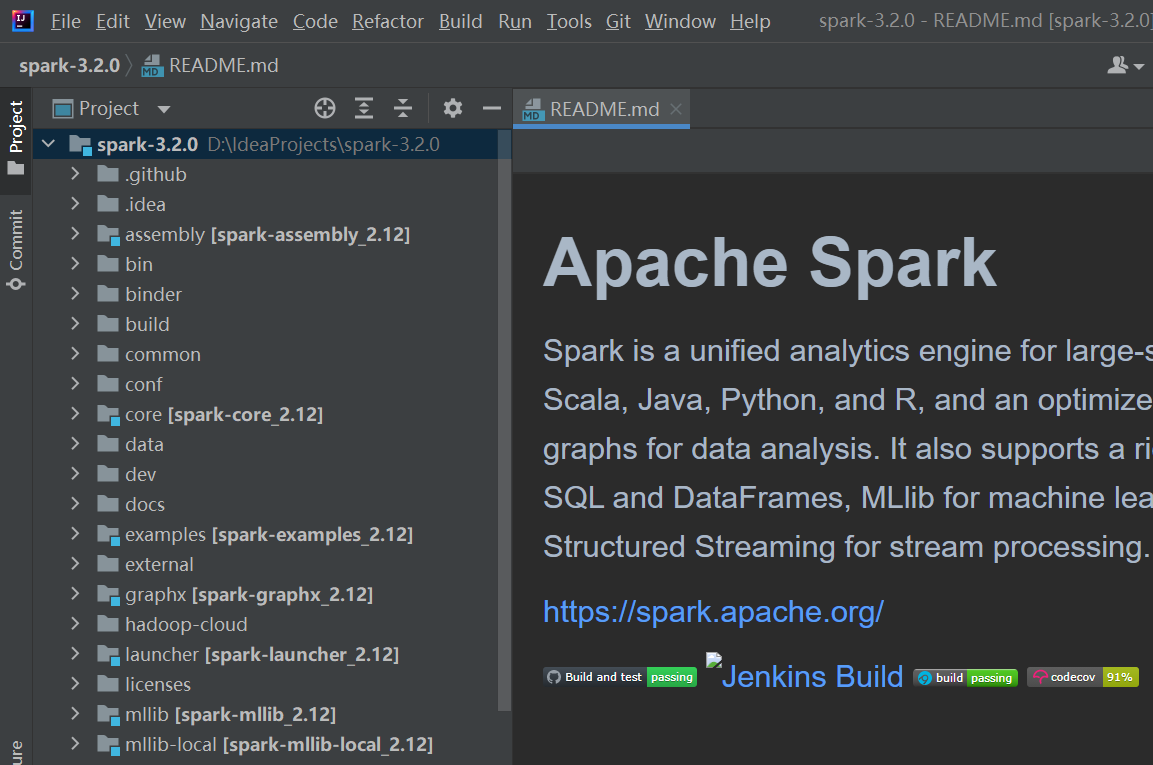Click README.md in the breadcrumb bar
Viewport: 1153px width, 765px height.
pyautogui.click(x=224, y=66)
